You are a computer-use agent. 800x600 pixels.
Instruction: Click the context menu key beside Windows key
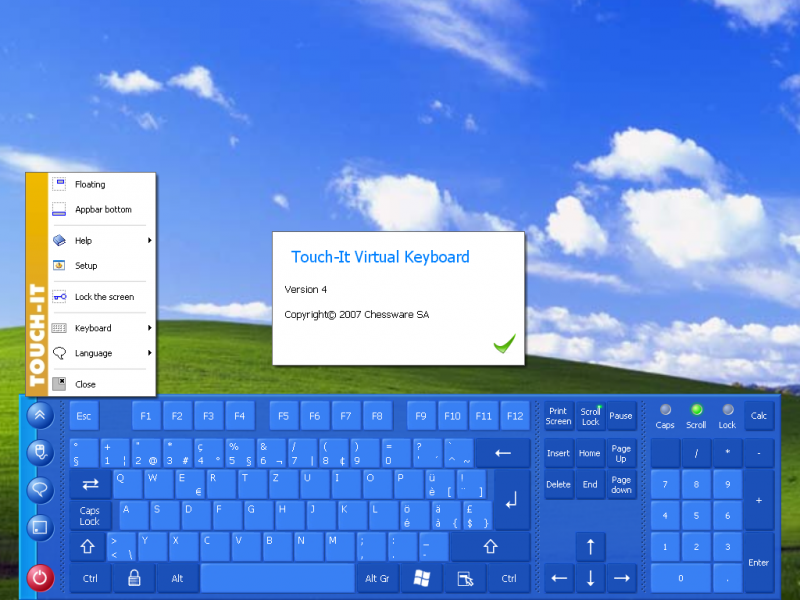[465, 578]
